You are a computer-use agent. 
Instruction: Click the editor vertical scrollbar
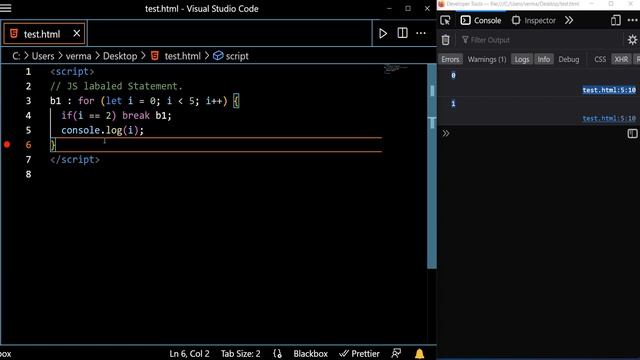tap(432, 166)
